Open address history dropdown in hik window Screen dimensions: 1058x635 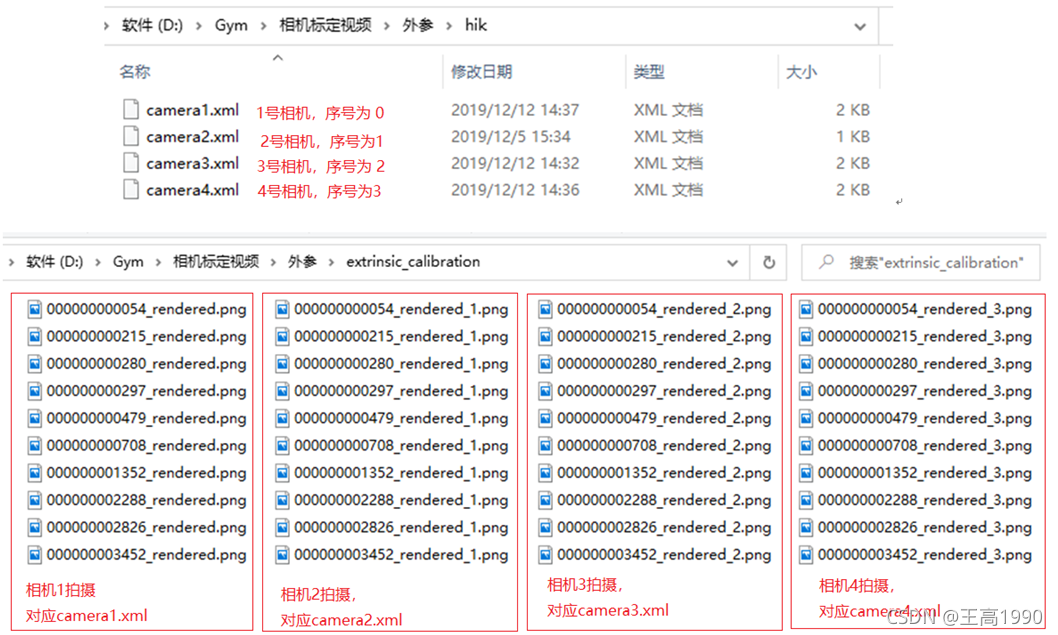(860, 27)
